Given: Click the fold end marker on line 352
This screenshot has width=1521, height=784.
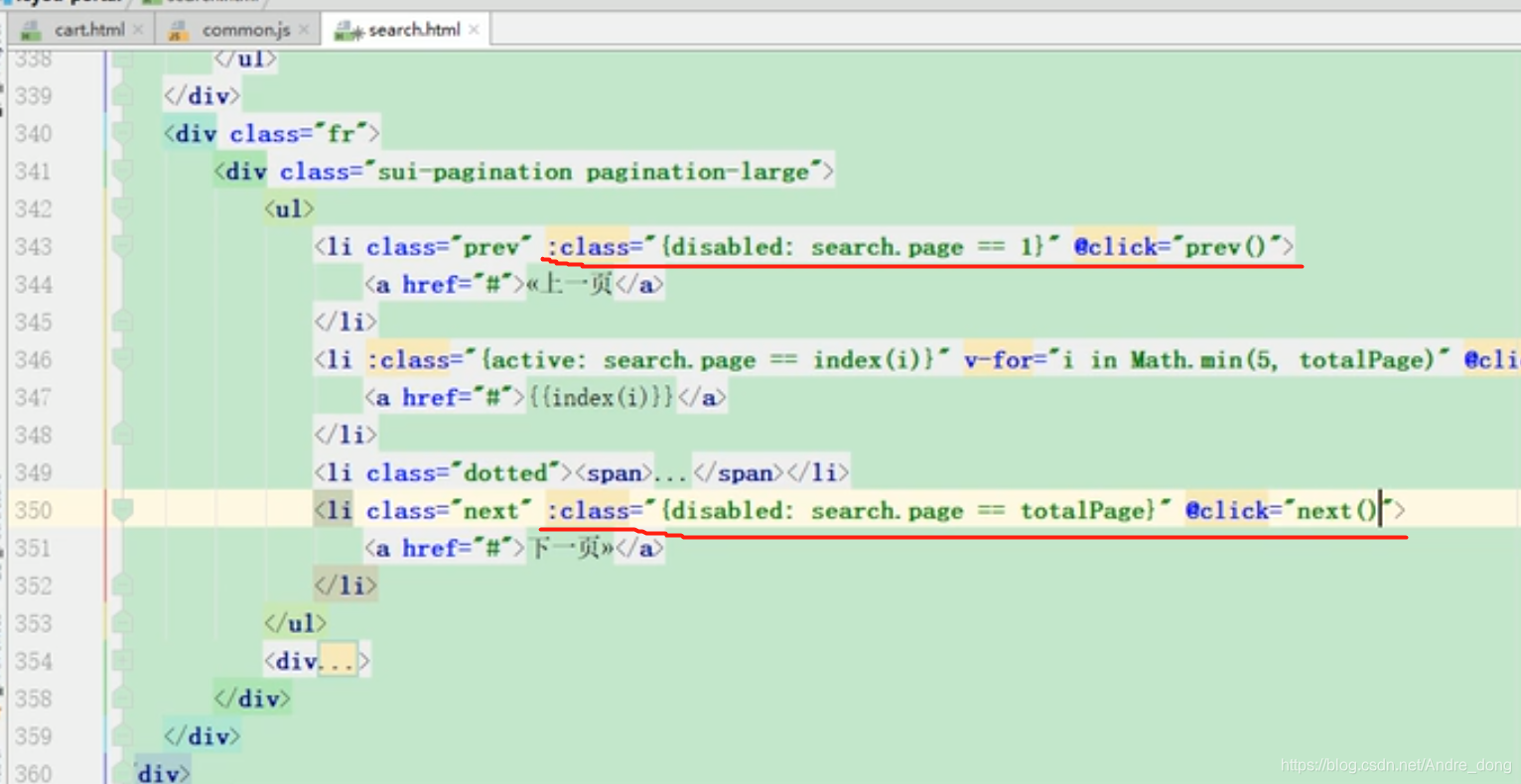Looking at the screenshot, I should pyautogui.click(x=123, y=586).
